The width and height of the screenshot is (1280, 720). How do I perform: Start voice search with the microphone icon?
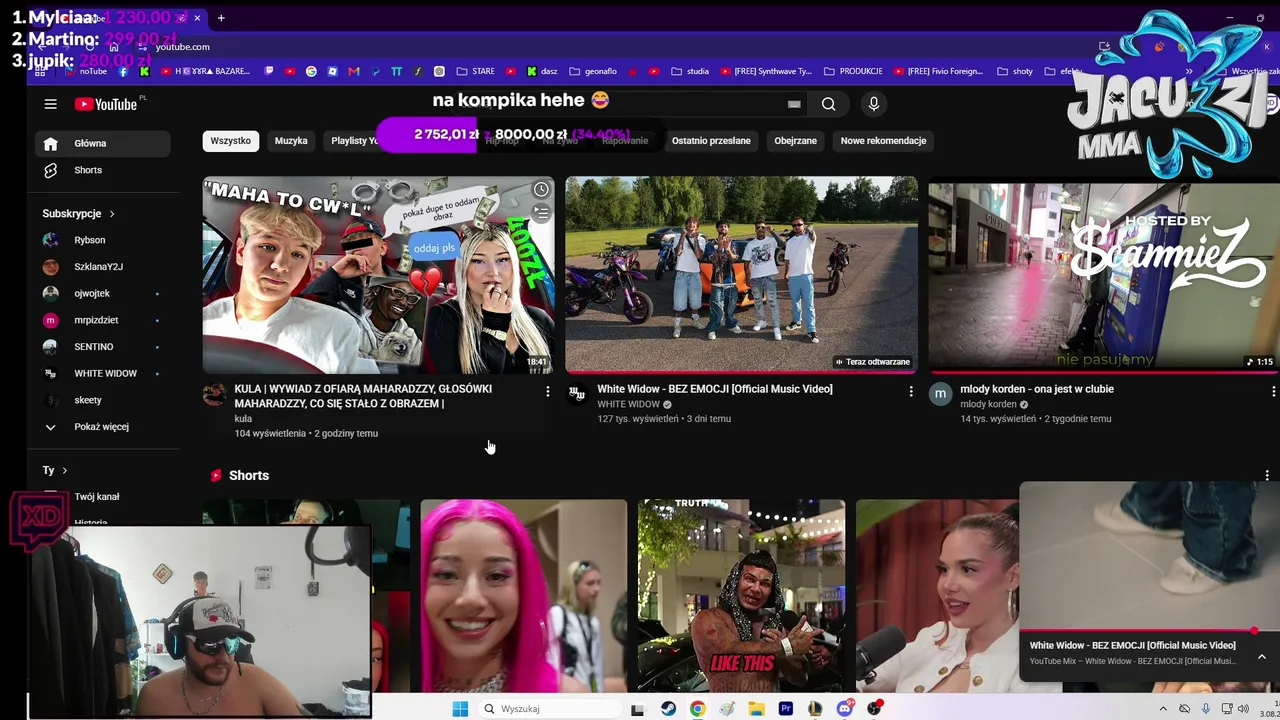tap(874, 104)
